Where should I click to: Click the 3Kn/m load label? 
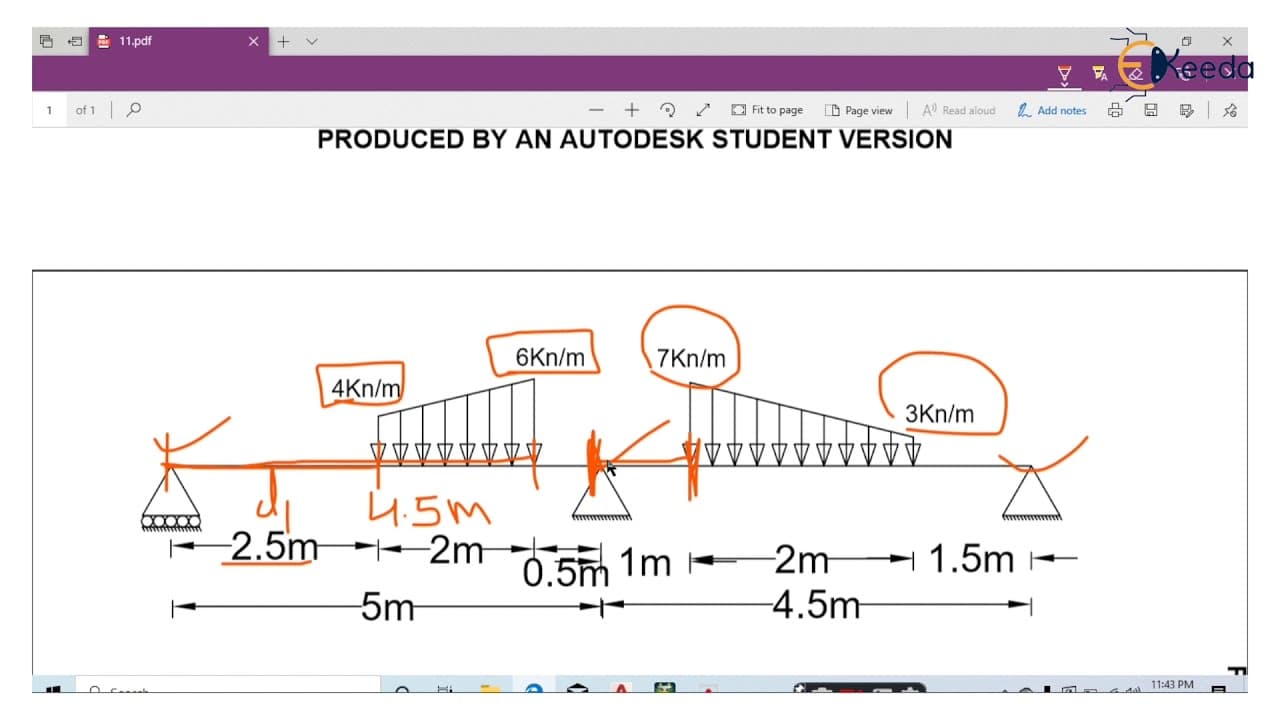[x=939, y=414]
